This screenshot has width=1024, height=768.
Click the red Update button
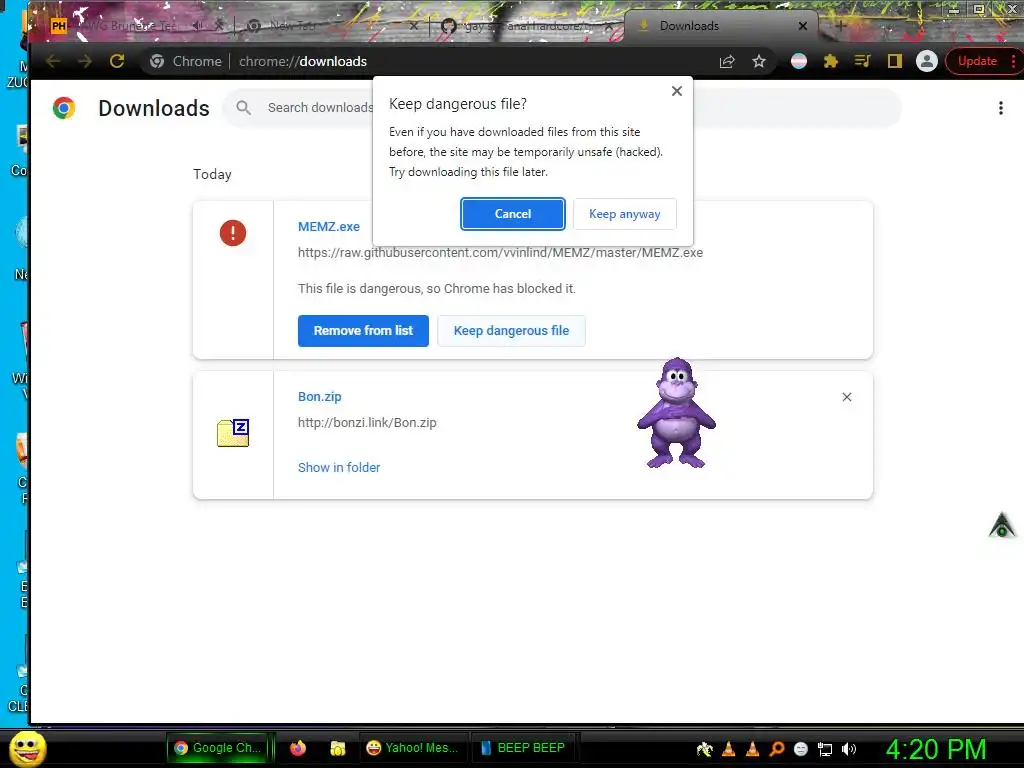click(978, 61)
